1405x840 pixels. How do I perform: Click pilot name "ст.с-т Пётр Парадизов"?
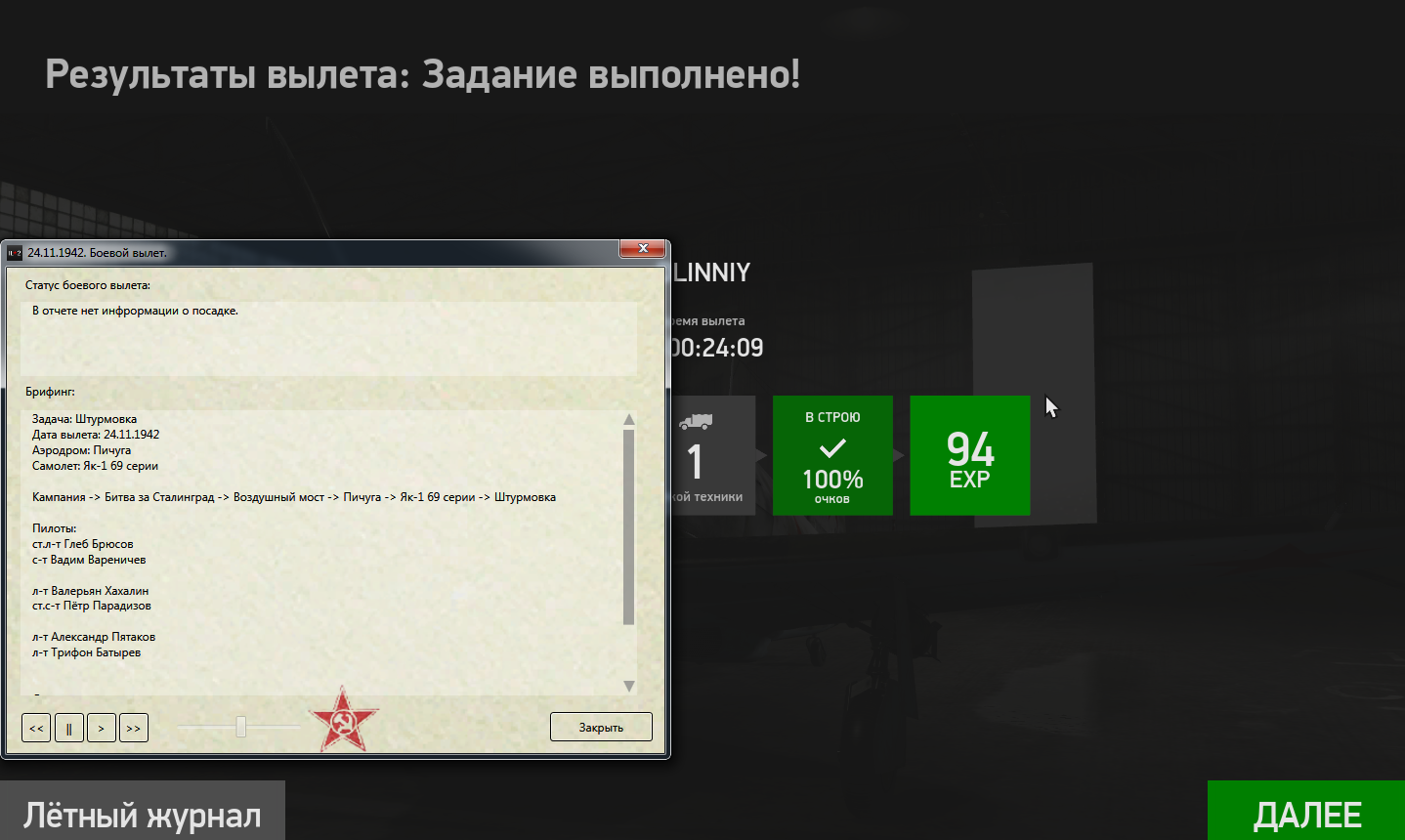pyautogui.click(x=92, y=606)
